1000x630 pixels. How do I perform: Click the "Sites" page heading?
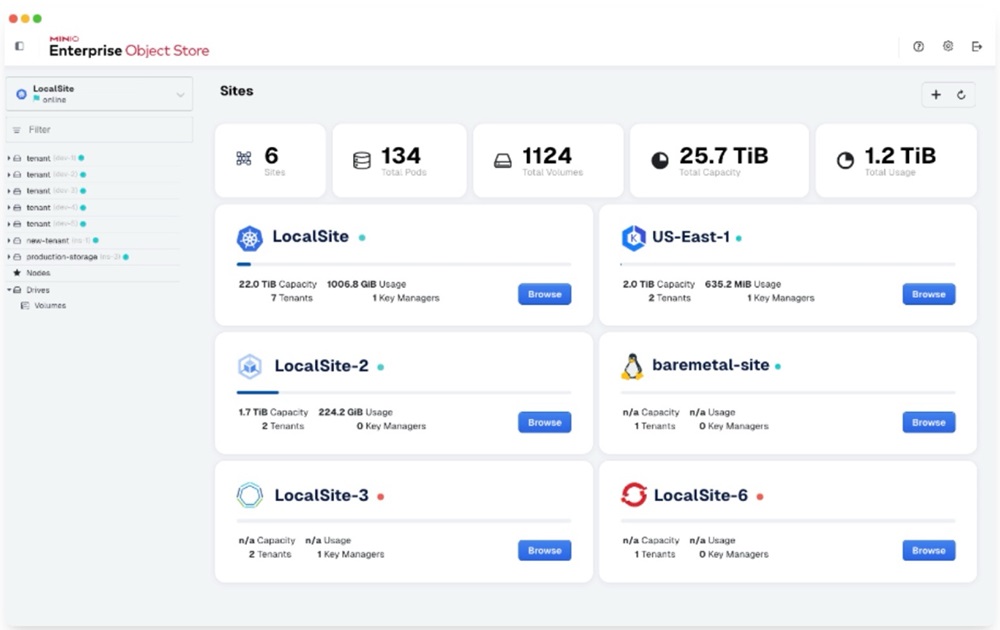click(x=237, y=91)
